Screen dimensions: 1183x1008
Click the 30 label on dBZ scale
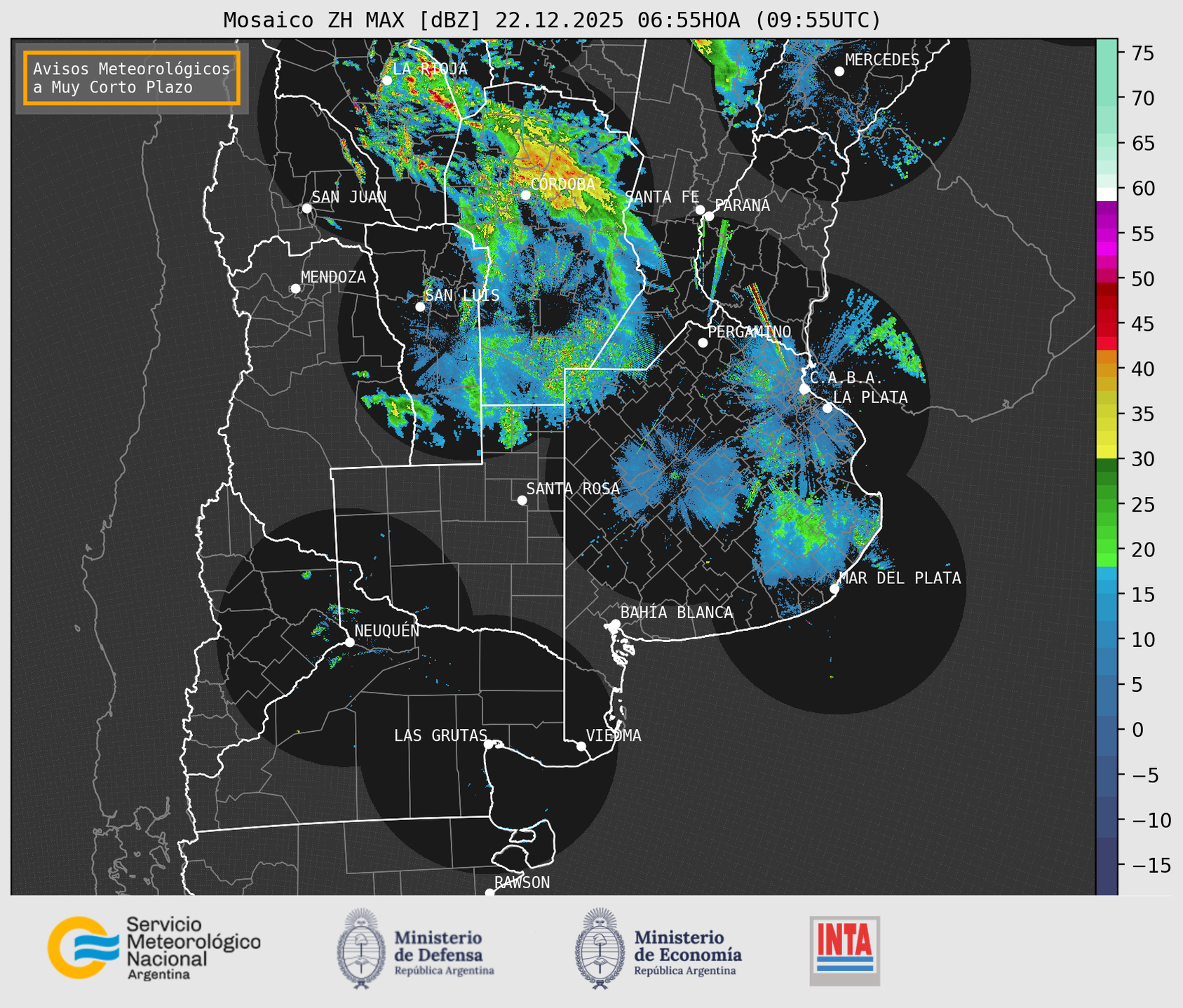point(1142,459)
